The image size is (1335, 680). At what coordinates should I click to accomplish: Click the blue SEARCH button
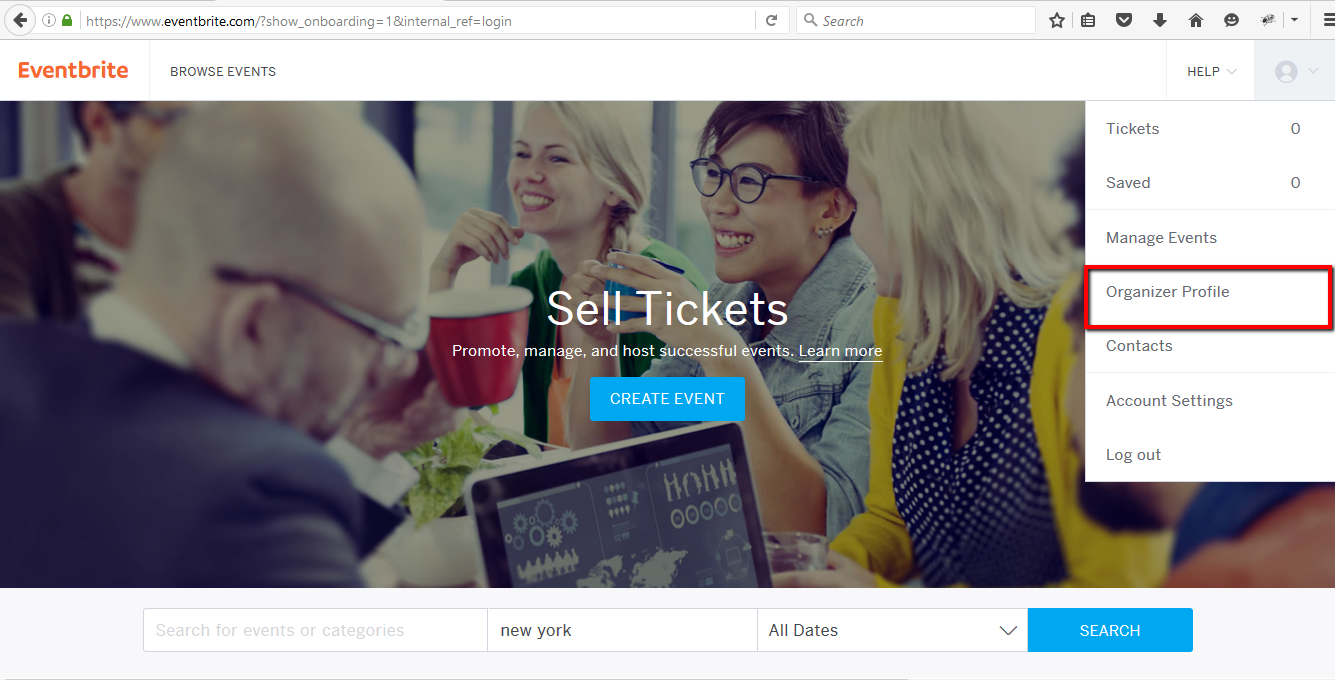point(1110,630)
